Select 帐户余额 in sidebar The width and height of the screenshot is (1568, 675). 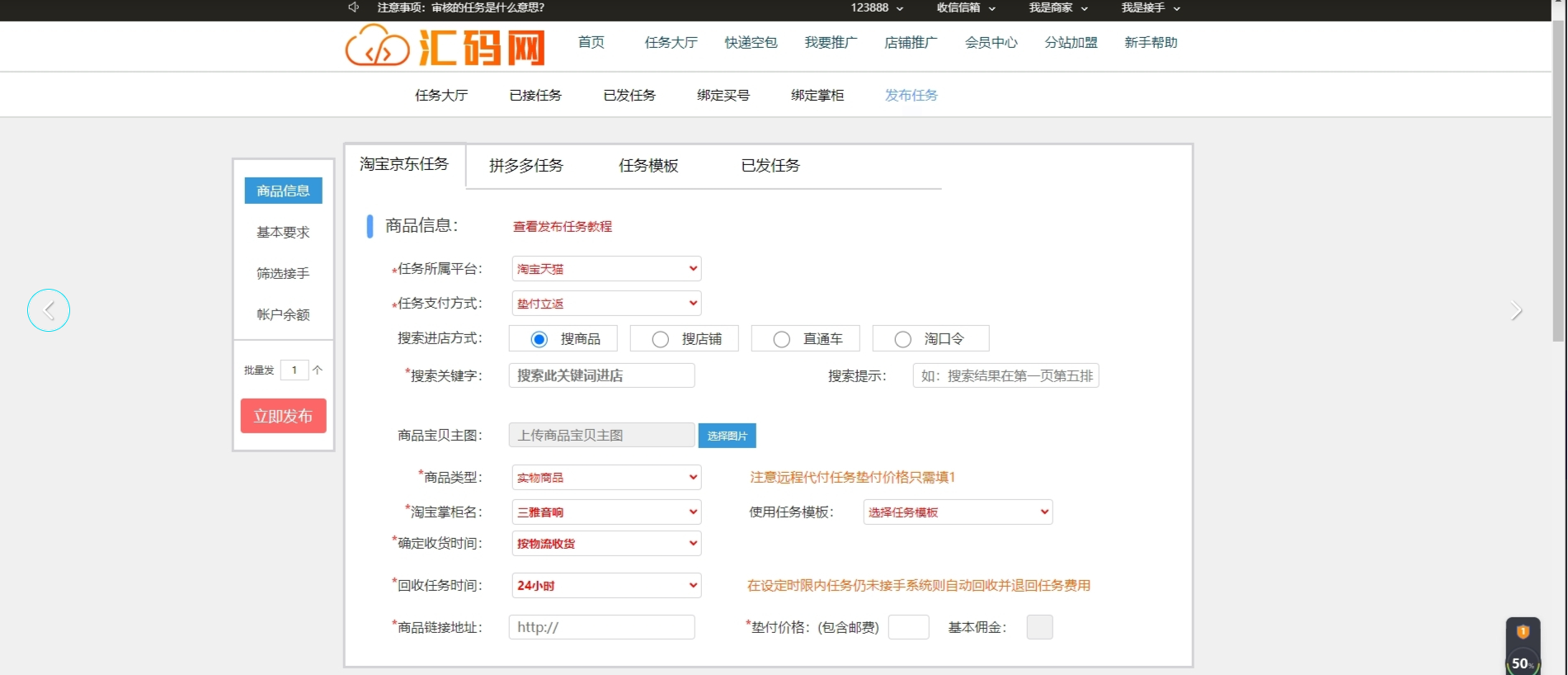click(x=283, y=315)
